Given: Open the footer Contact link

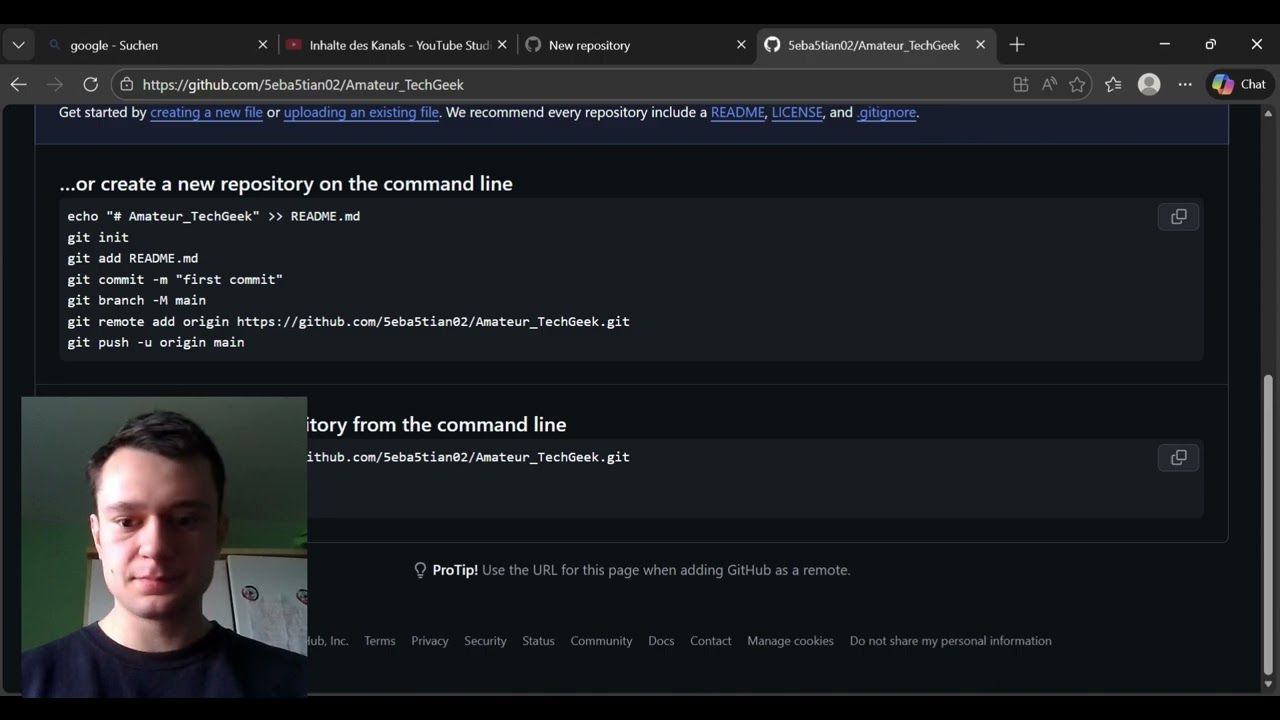Looking at the screenshot, I should (x=711, y=641).
